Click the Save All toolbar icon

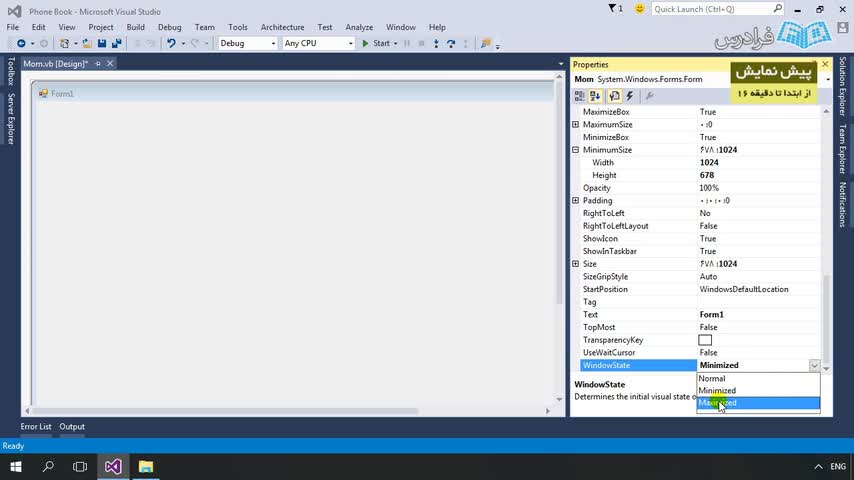coord(117,43)
